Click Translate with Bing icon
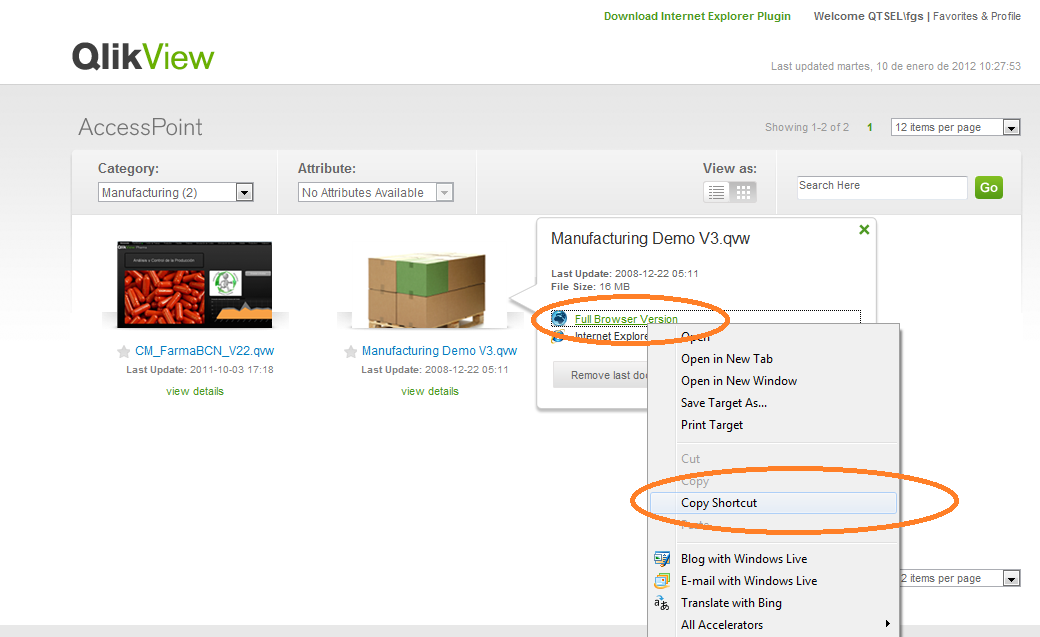Image resolution: width=1040 pixels, height=637 pixels. 662,603
